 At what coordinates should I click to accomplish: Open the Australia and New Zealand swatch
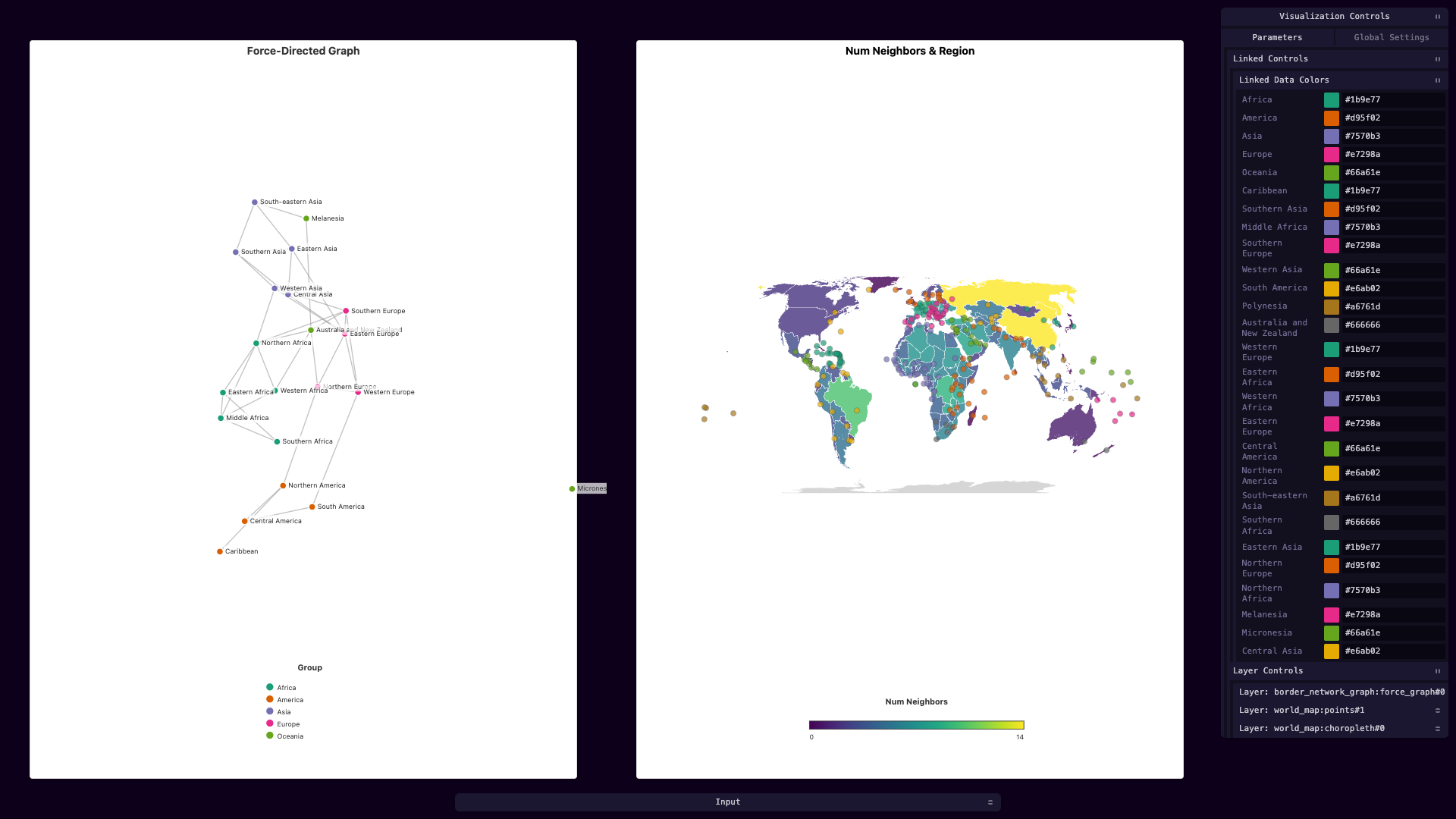[x=1332, y=325]
